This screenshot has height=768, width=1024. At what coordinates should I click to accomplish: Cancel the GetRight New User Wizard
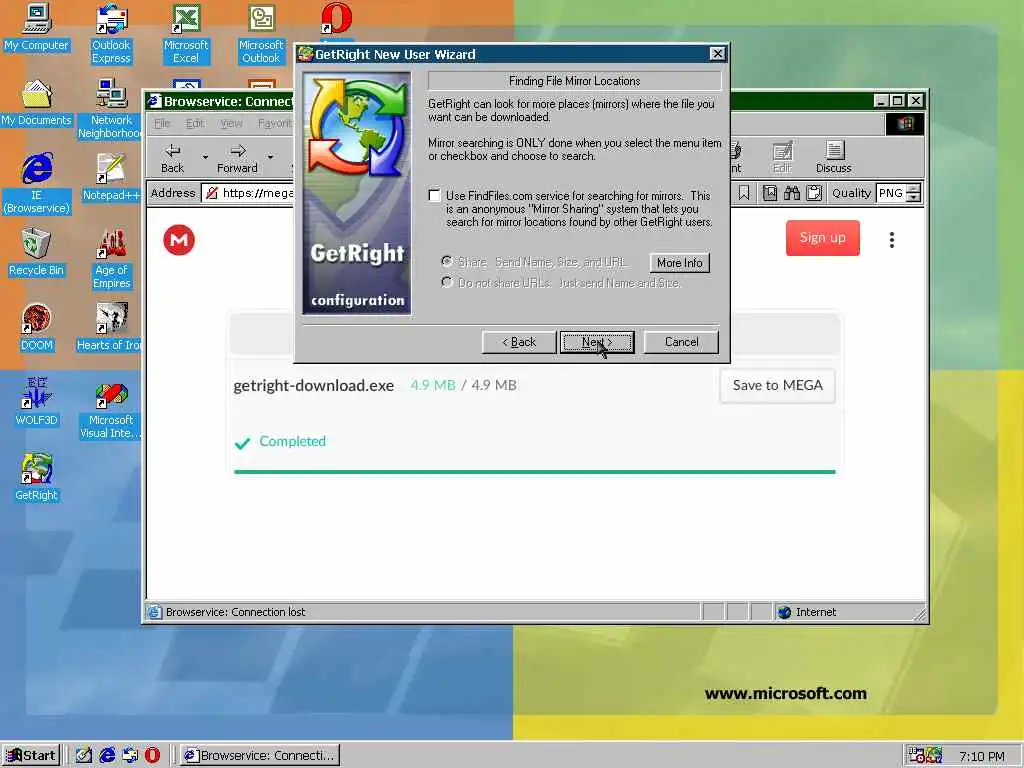681,342
